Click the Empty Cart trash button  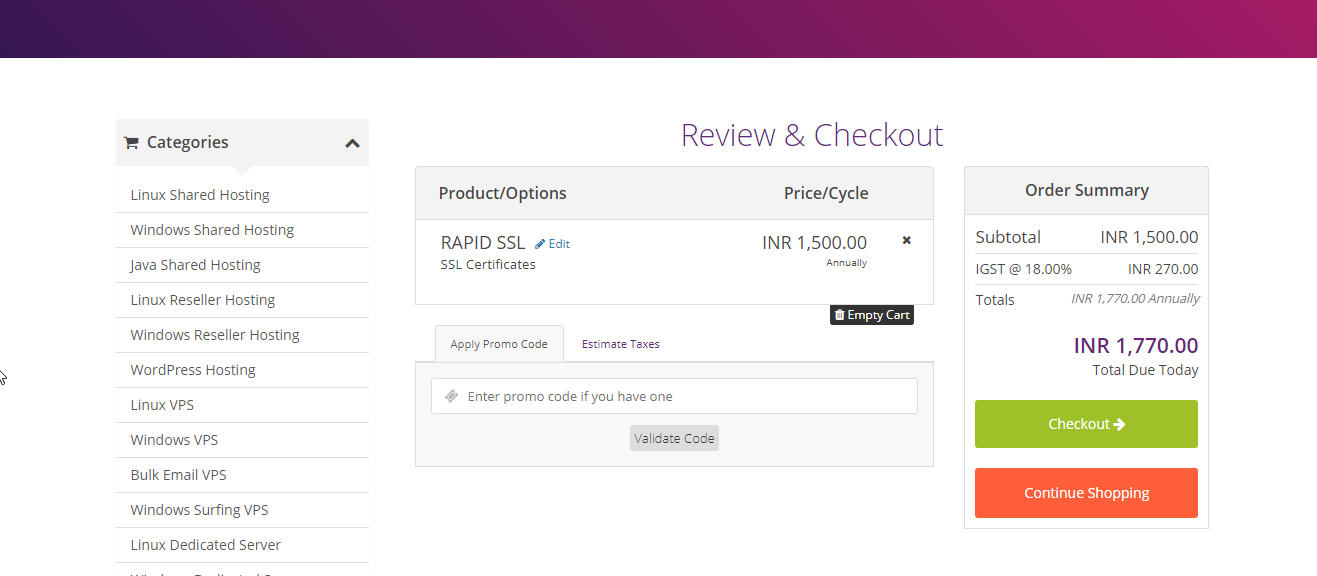click(x=872, y=315)
